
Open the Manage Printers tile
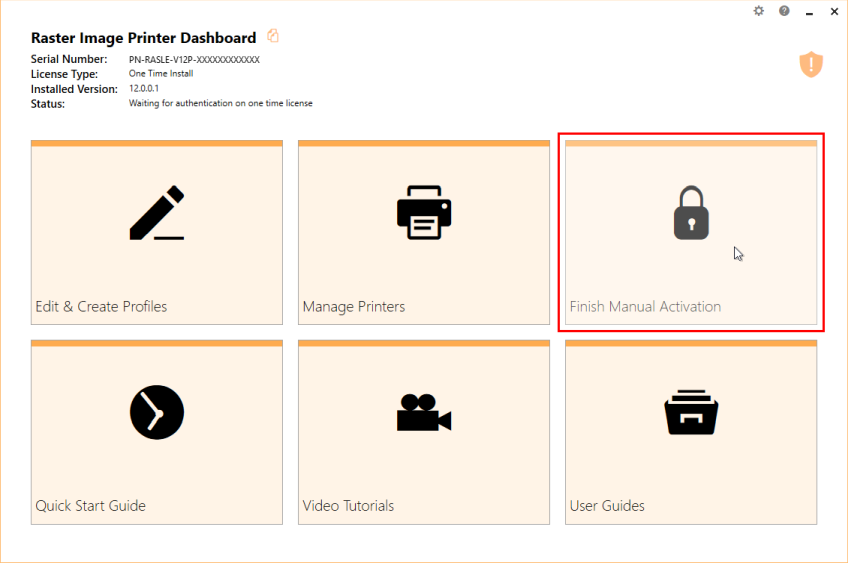tap(423, 233)
